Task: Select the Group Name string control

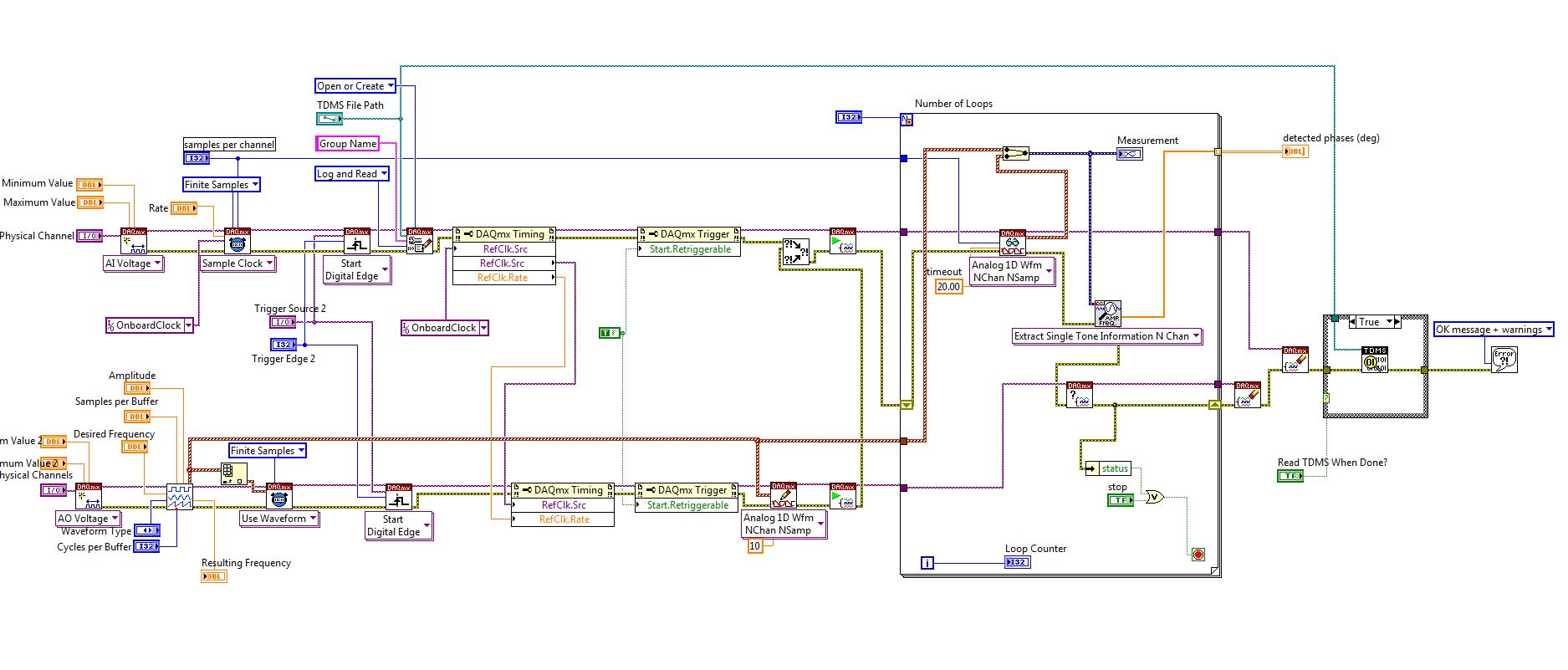Action: click(x=347, y=144)
